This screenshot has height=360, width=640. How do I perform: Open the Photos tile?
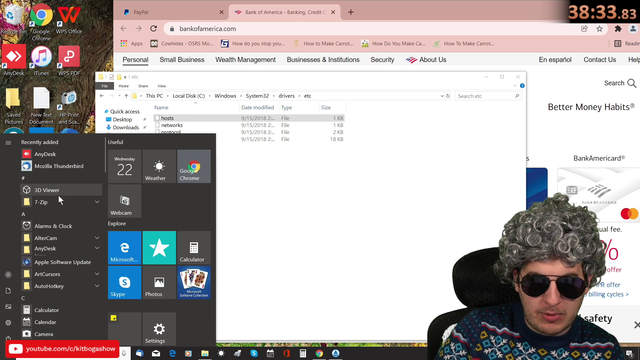(159, 282)
